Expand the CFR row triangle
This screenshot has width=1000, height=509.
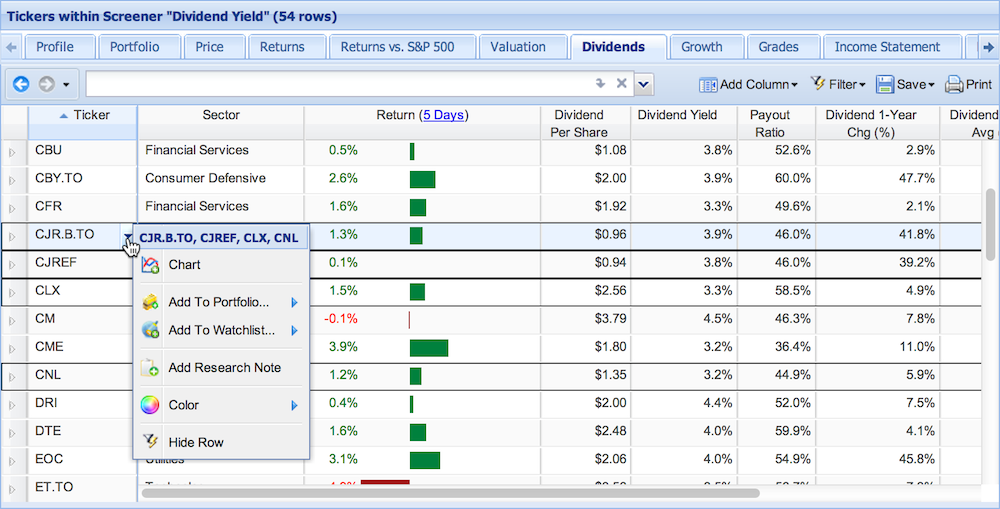point(11,209)
